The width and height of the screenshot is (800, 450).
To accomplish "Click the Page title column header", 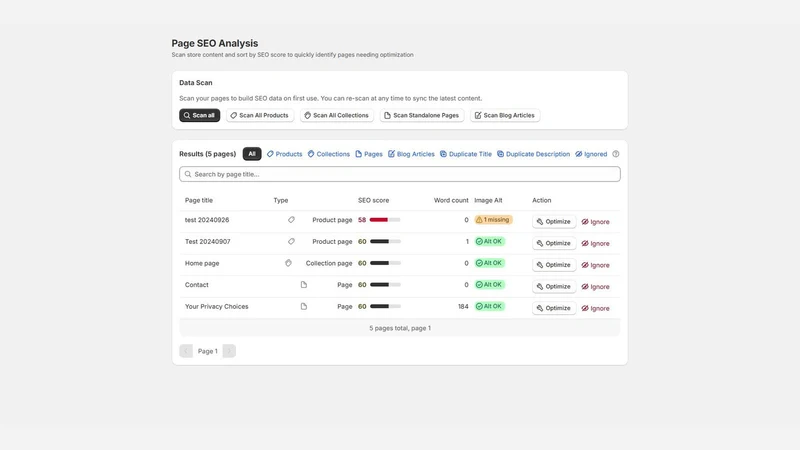I will 199,201.
